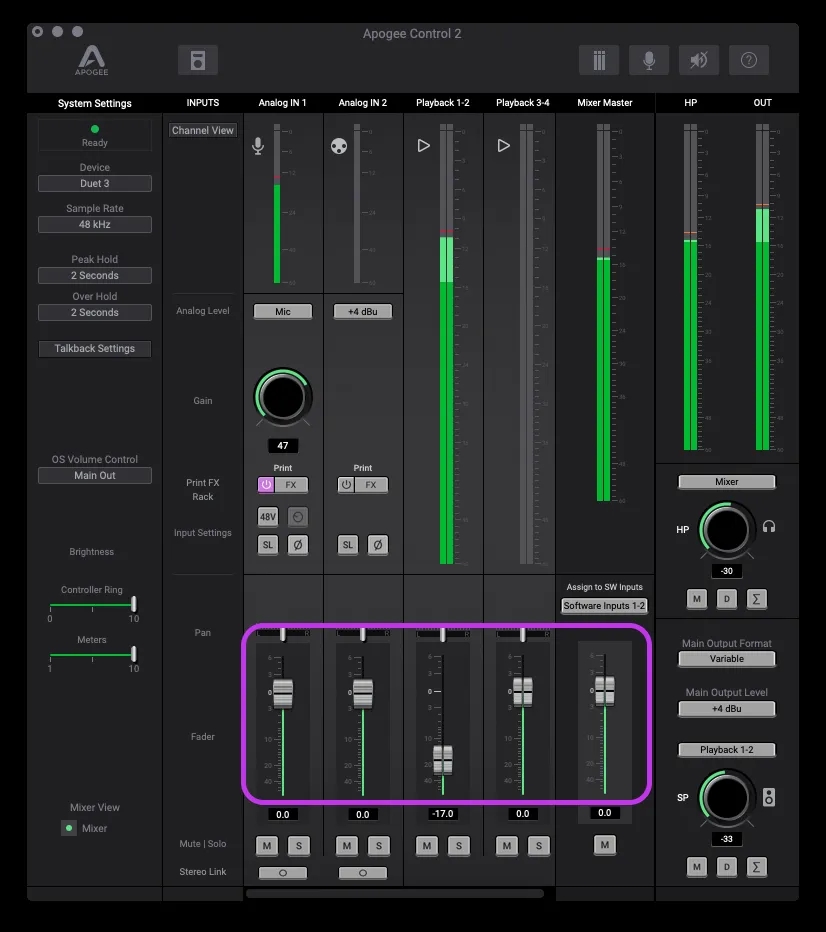Image resolution: width=826 pixels, height=932 pixels.
Task: Mute the headphone HP output
Action: (697, 599)
